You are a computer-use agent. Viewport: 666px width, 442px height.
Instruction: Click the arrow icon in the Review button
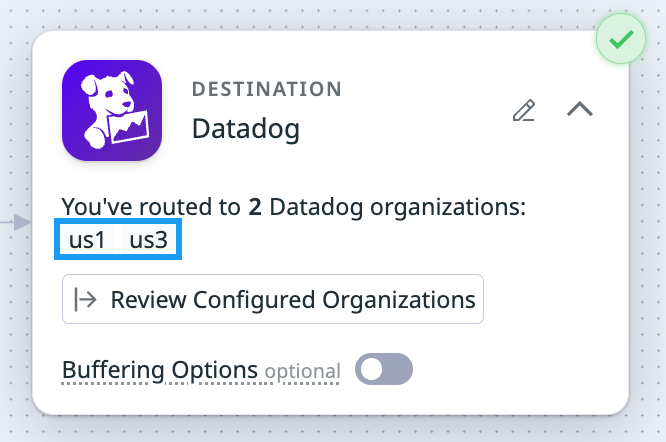(86, 299)
